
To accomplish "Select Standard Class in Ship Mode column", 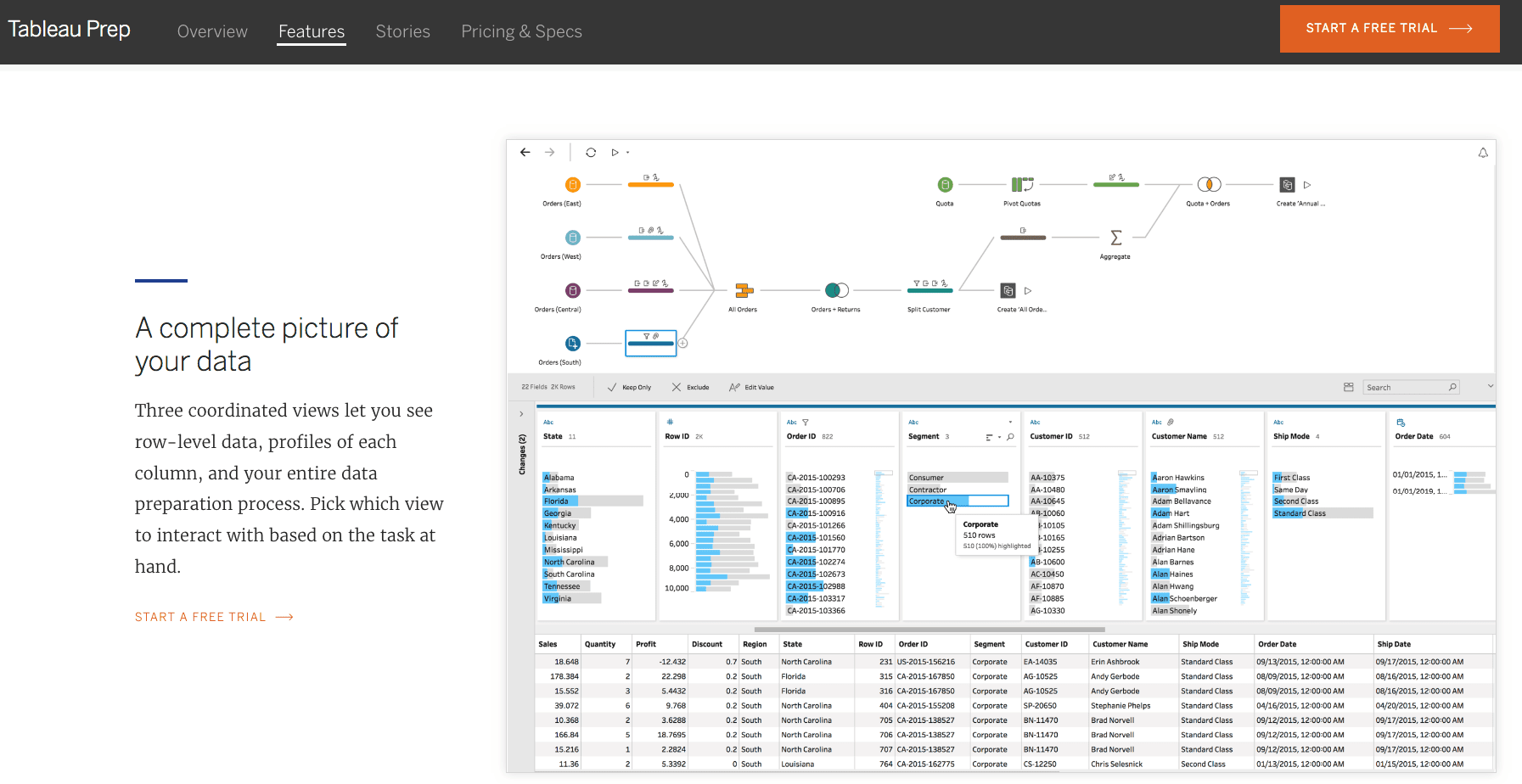I will (x=1323, y=513).
